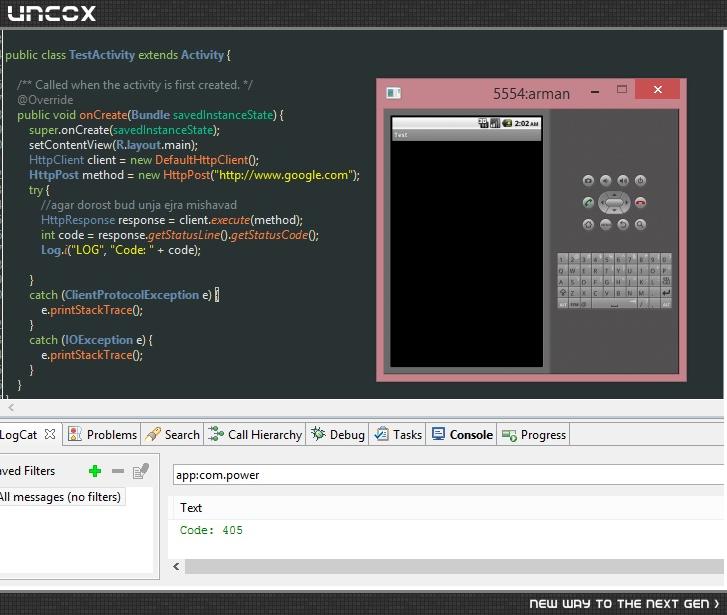Click the emulator status bar clock
The height and width of the screenshot is (615, 727).
click(527, 123)
